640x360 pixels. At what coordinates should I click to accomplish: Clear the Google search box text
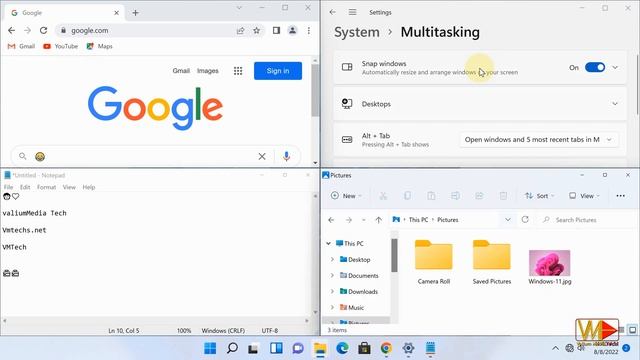click(x=262, y=156)
